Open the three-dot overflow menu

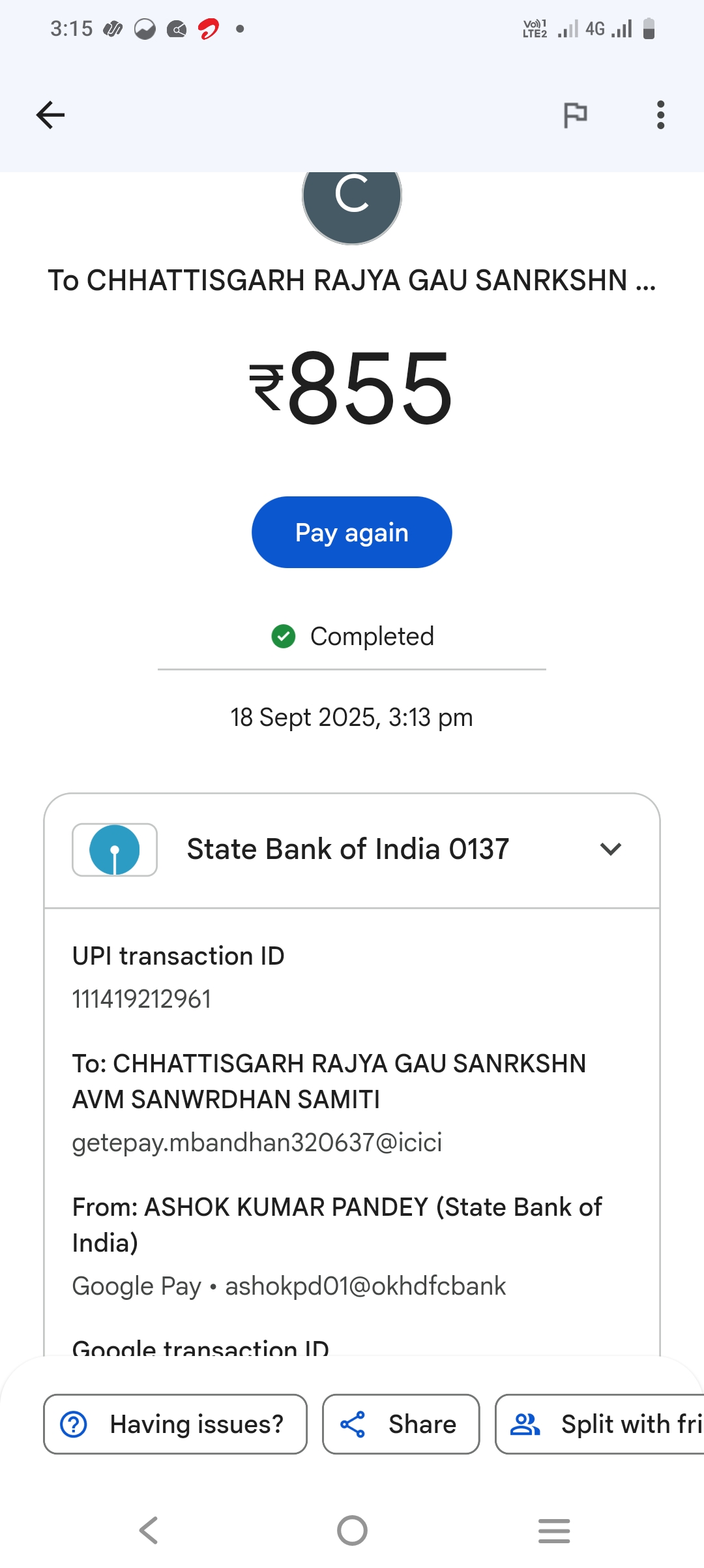(660, 115)
